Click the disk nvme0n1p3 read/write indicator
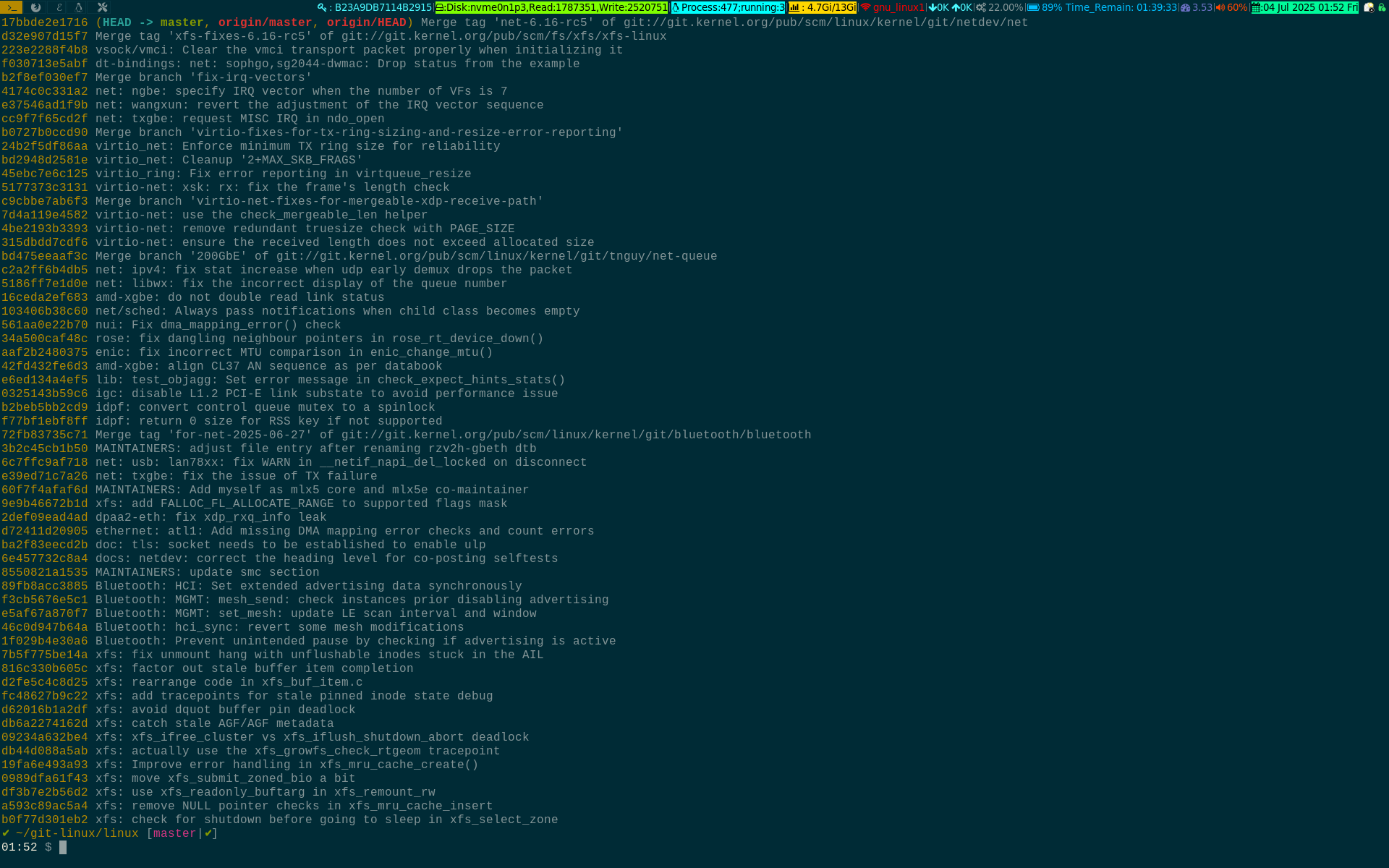Image resolution: width=1389 pixels, height=868 pixels. coord(551,7)
